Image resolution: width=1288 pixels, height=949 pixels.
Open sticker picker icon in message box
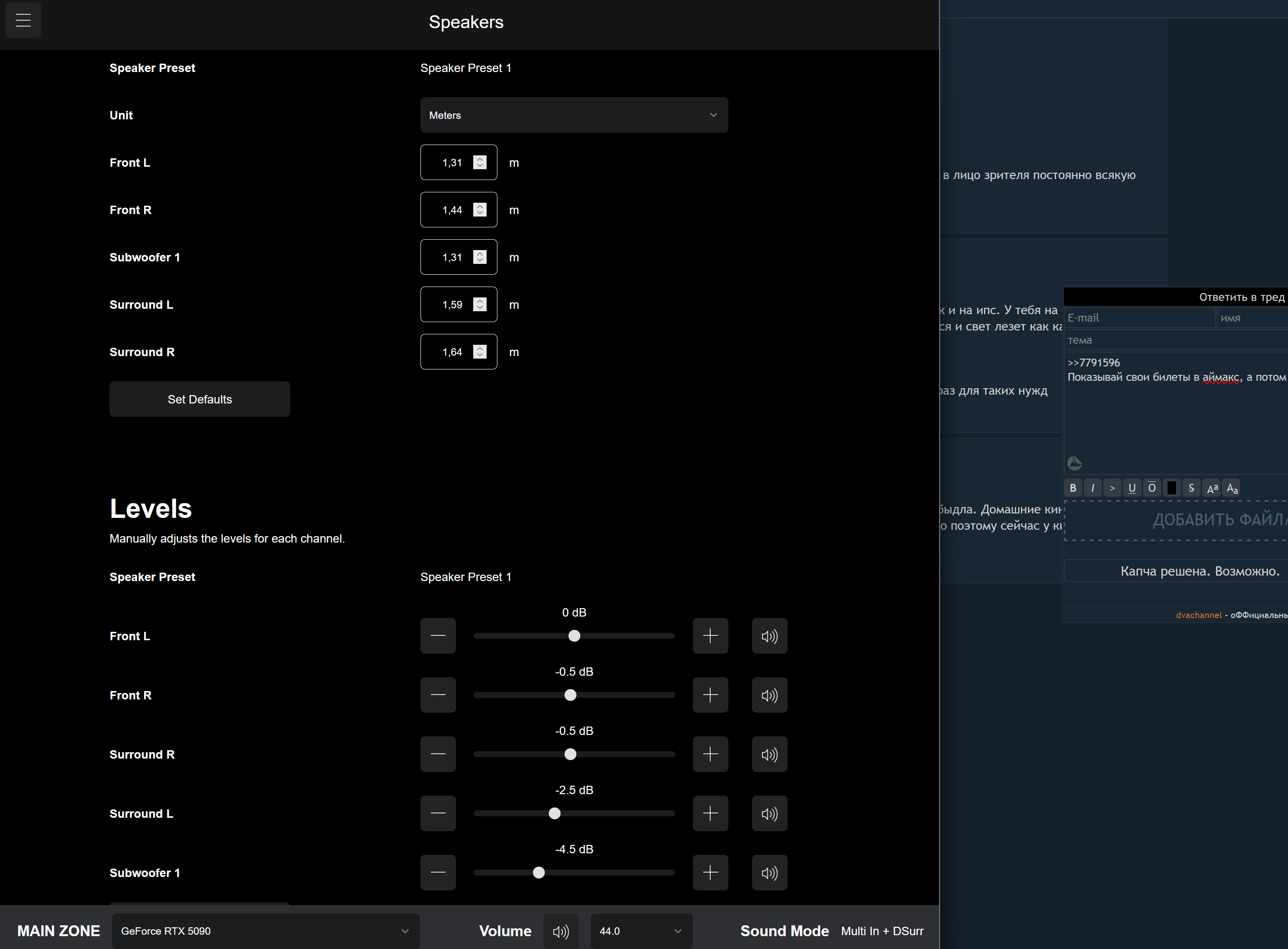[1074, 463]
